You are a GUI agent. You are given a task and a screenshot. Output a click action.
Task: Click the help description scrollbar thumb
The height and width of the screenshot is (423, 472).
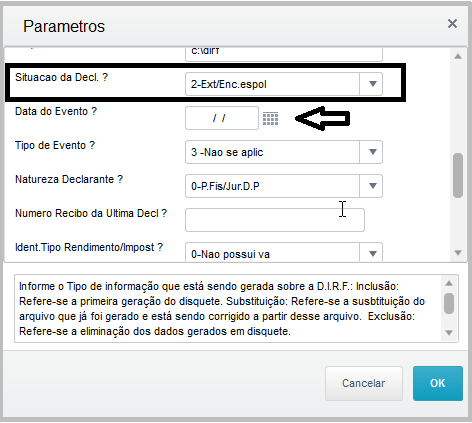pos(449,303)
